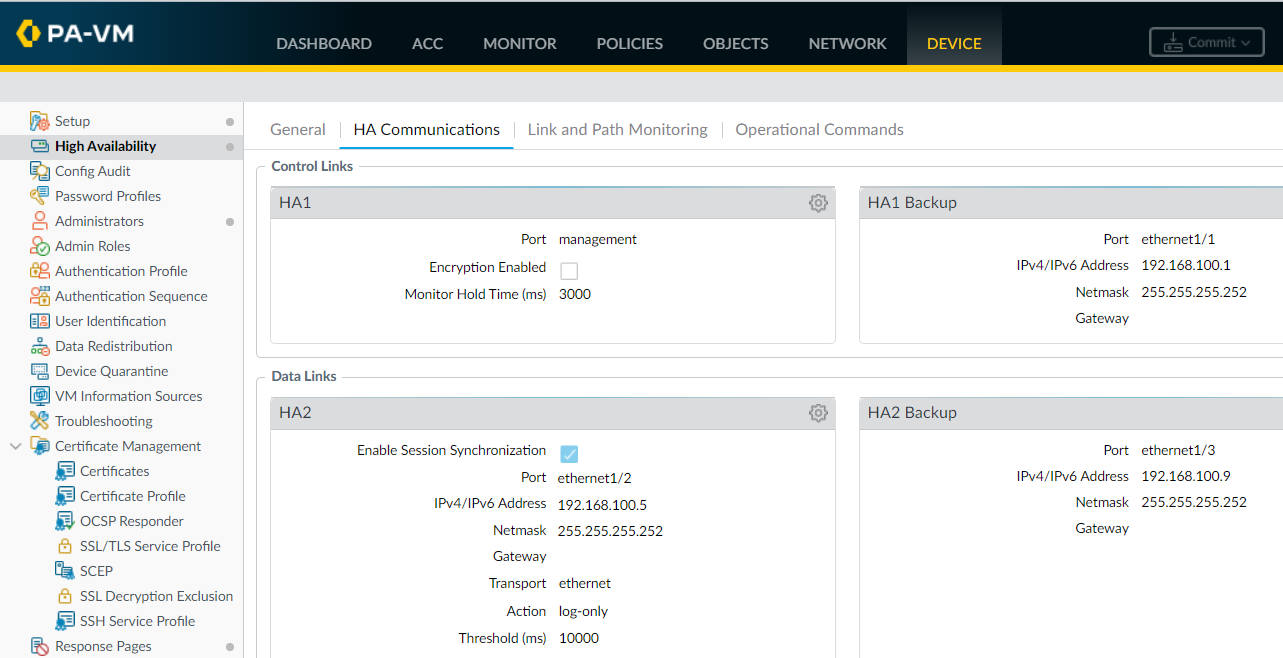The height and width of the screenshot is (658, 1283).
Task: Open the HA2 edit gear
Action: tap(818, 412)
